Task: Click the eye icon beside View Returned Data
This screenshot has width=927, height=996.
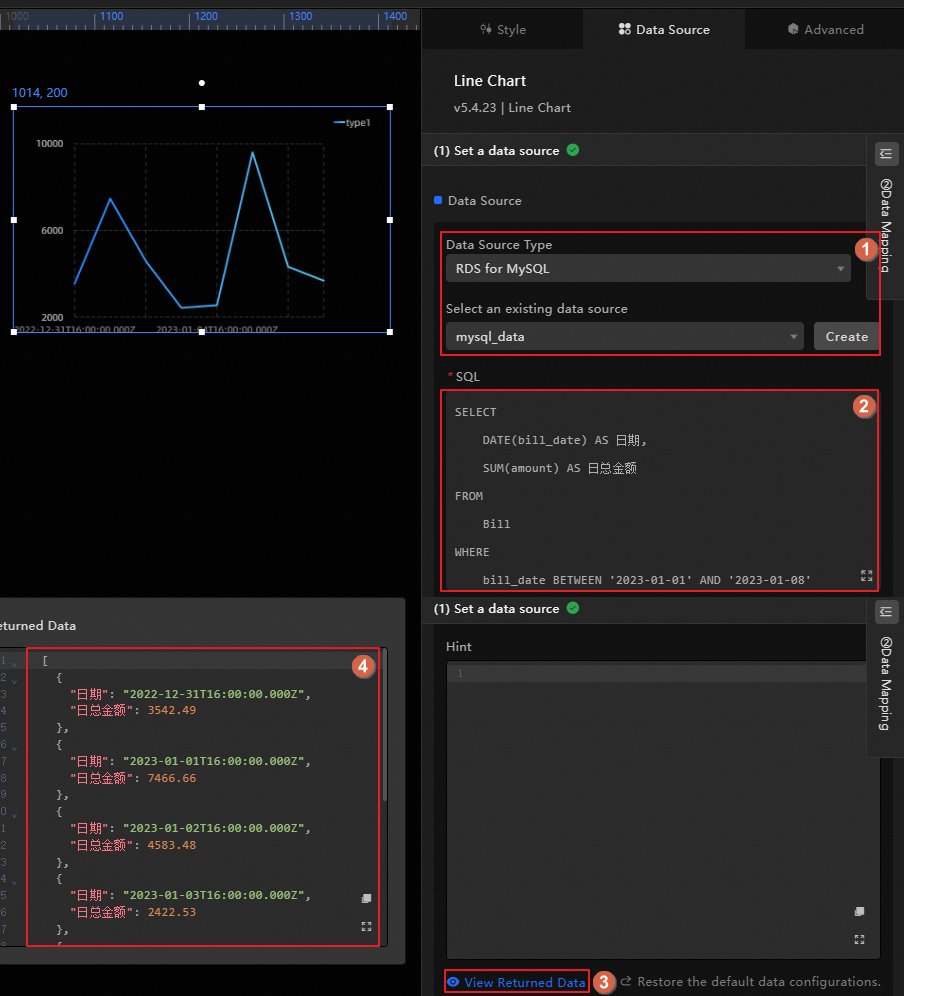Action: 453,982
